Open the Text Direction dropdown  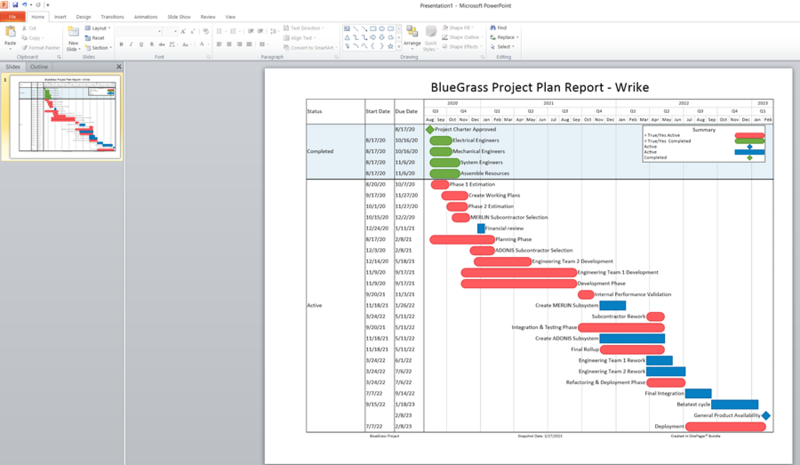tap(304, 28)
